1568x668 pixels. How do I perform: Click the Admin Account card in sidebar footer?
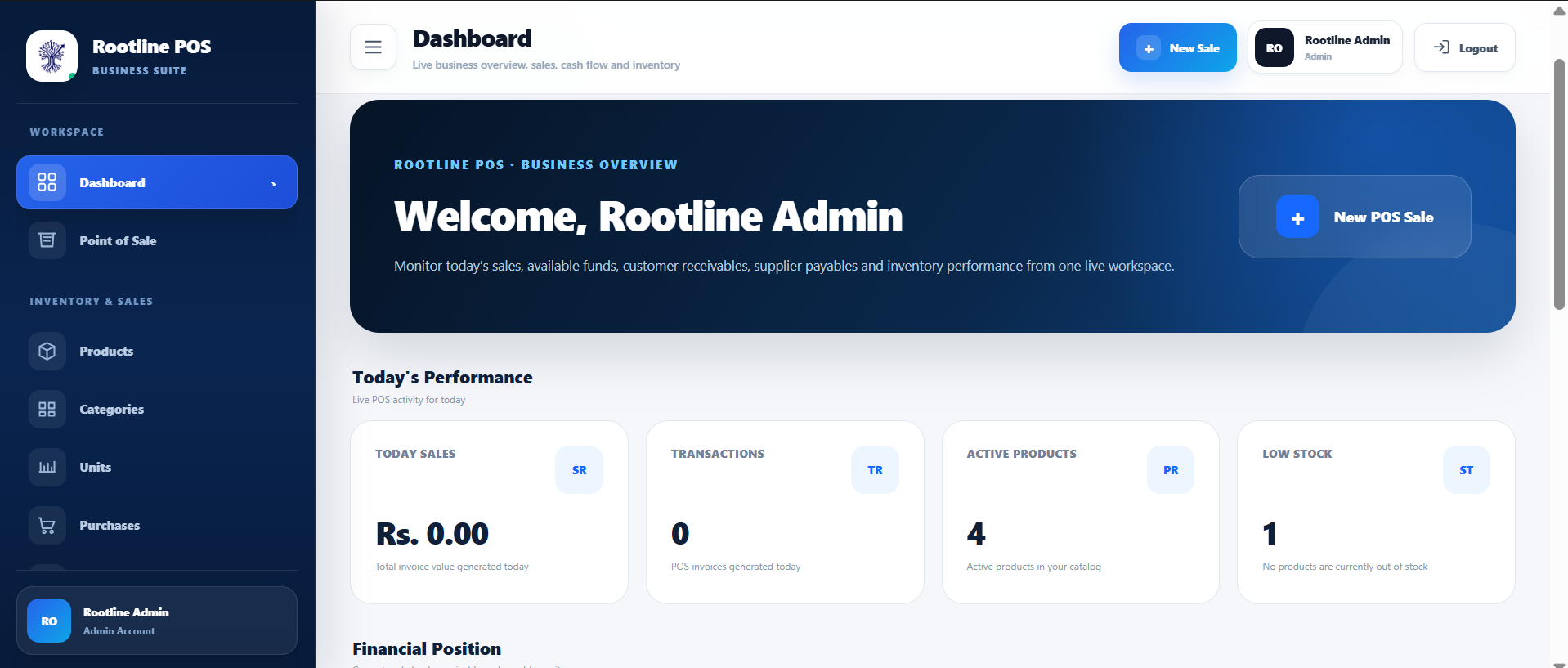[157, 621]
